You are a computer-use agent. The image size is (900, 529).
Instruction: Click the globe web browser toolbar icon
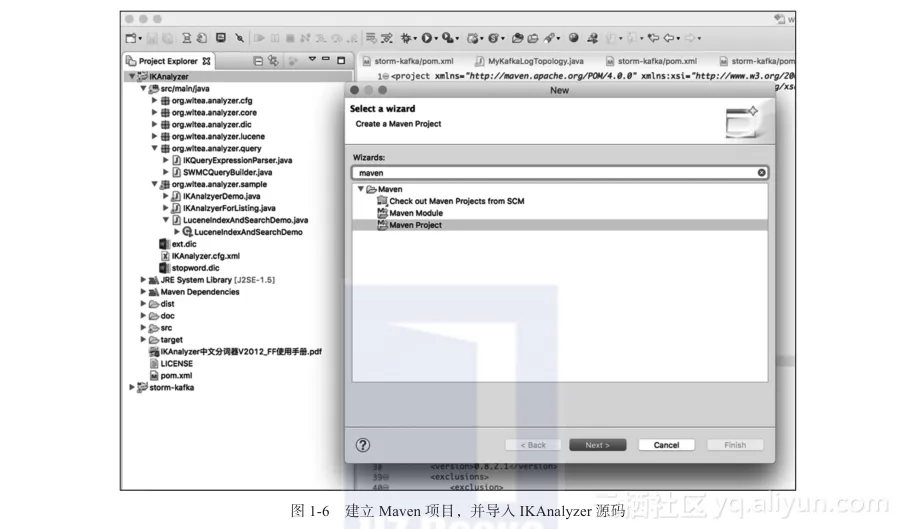573,38
